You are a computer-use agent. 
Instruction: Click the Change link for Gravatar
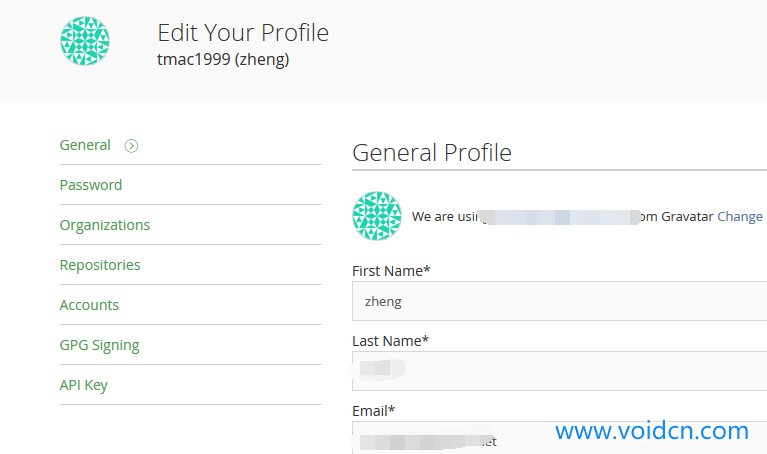point(740,216)
